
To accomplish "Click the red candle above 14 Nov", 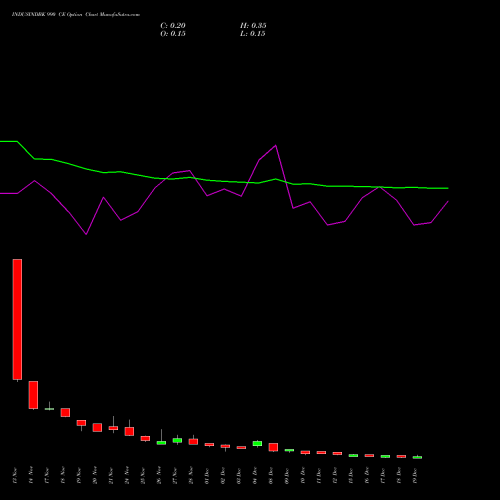I will 33,395.
